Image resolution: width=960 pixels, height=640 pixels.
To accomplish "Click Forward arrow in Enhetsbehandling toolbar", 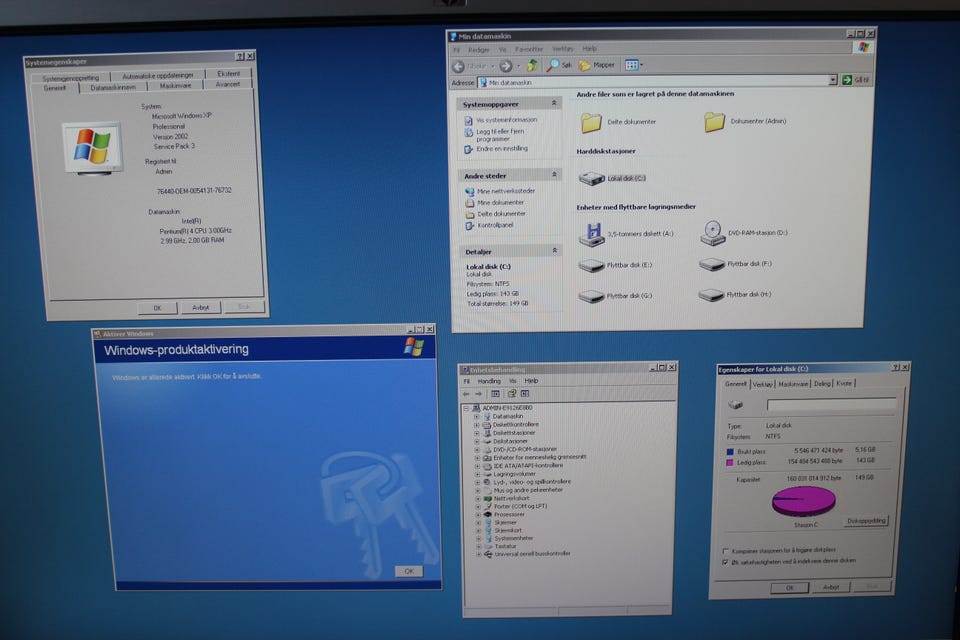I will pos(479,394).
